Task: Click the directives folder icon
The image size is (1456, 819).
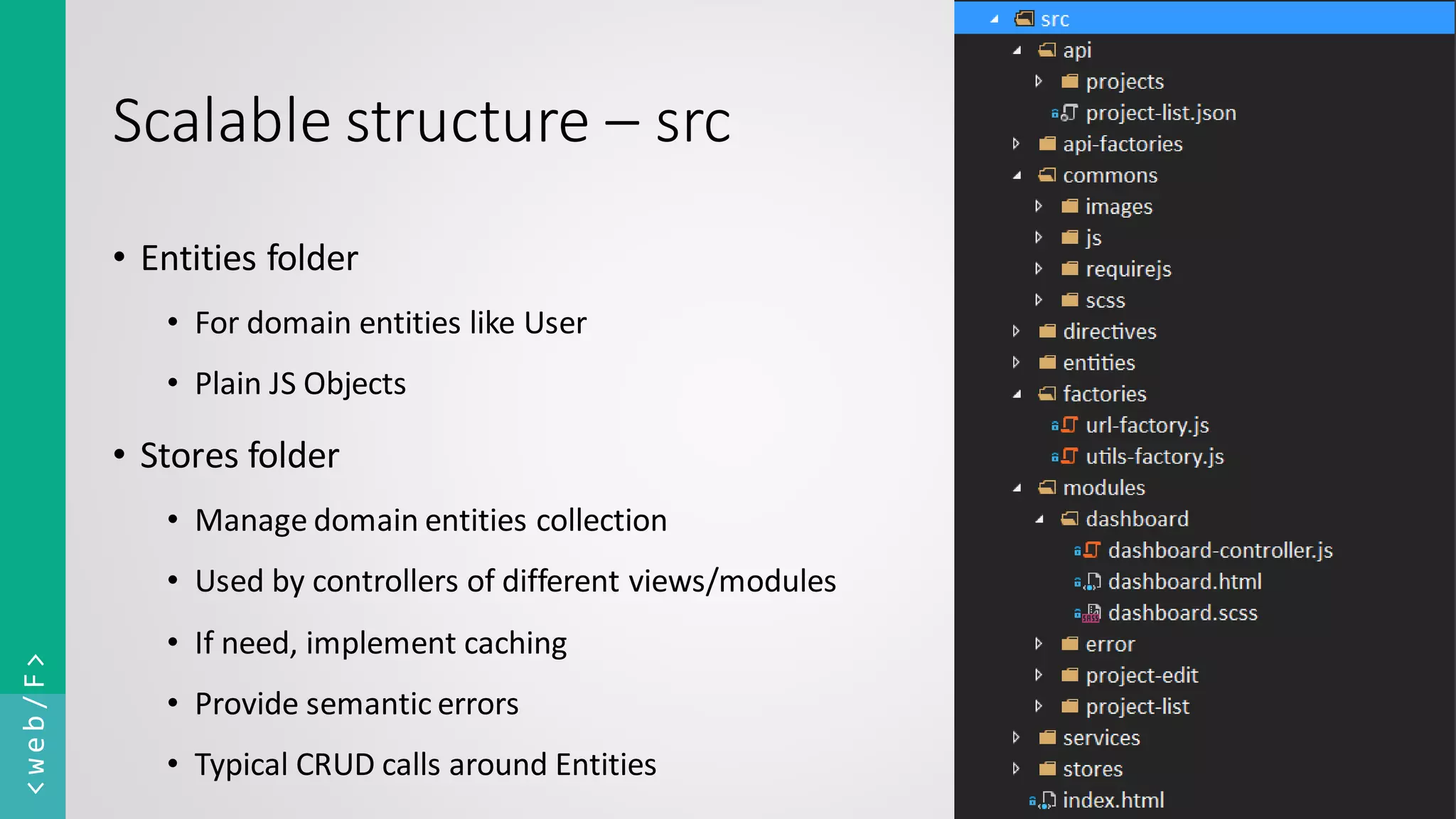Action: pos(1047,331)
